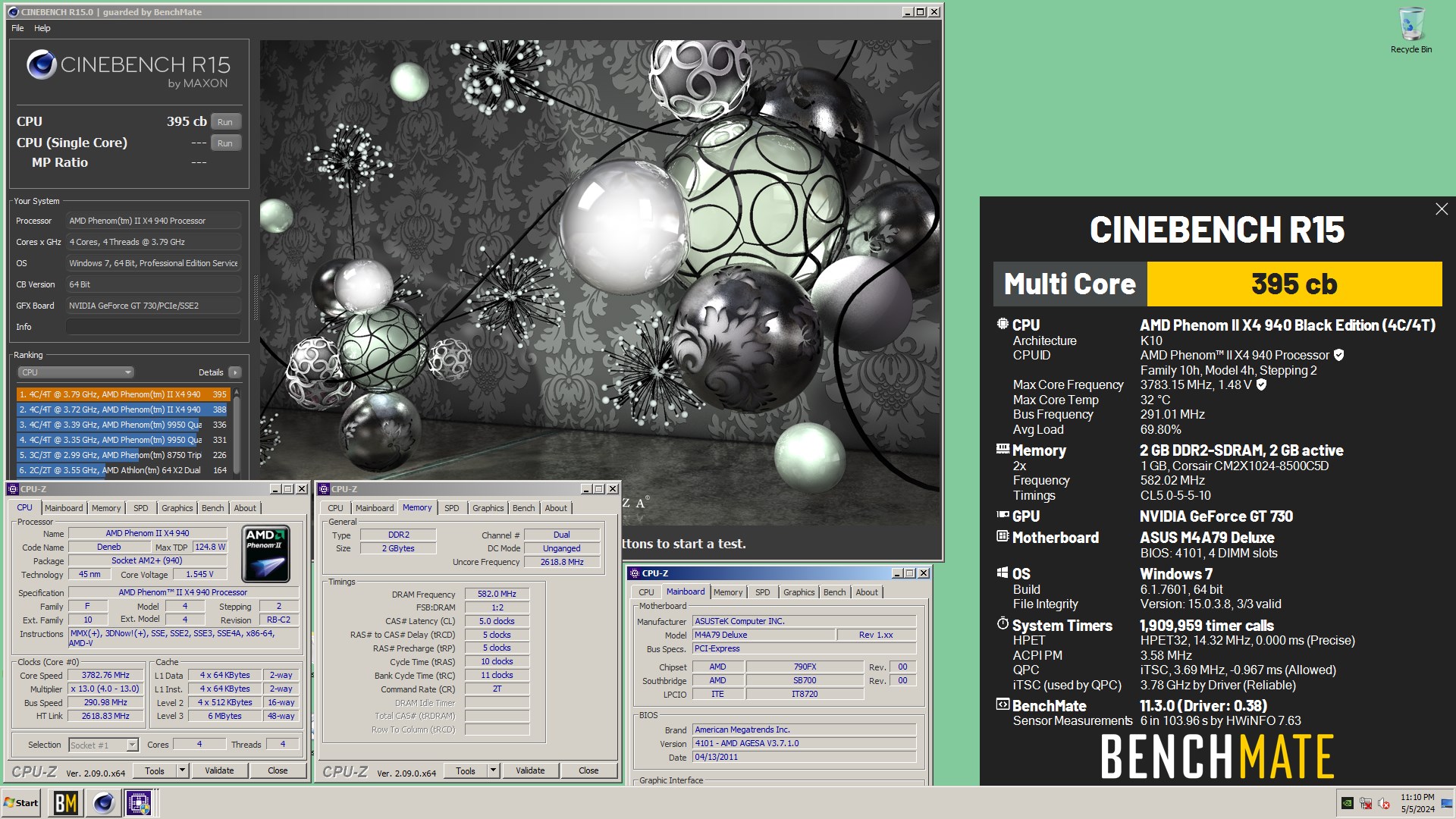Click the Processor field in Your System
This screenshot has height=819, width=1456.
153,221
